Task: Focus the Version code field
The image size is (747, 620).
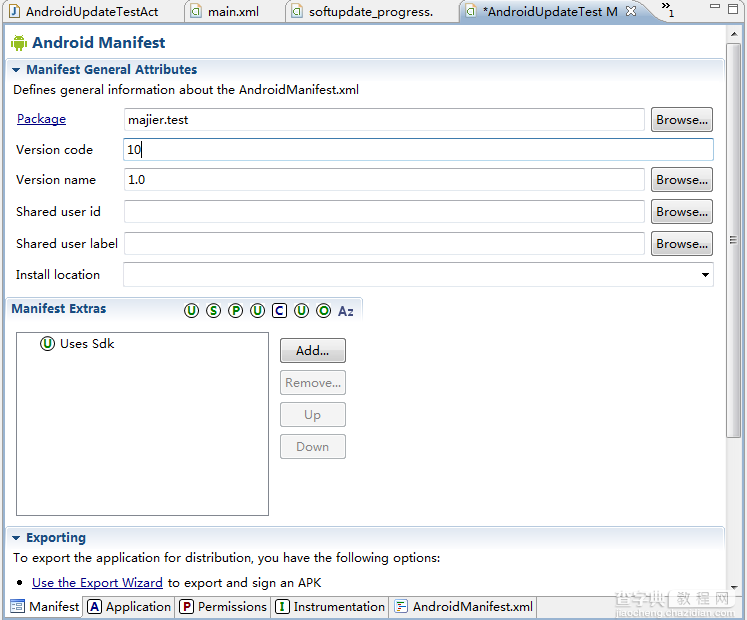Action: pyautogui.click(x=418, y=150)
